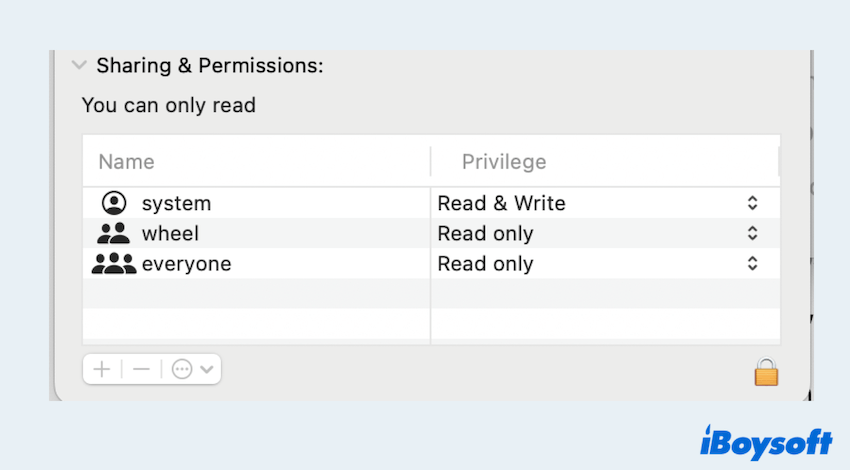The width and height of the screenshot is (850, 470).
Task: Select the everyone row name
Action: point(186,264)
